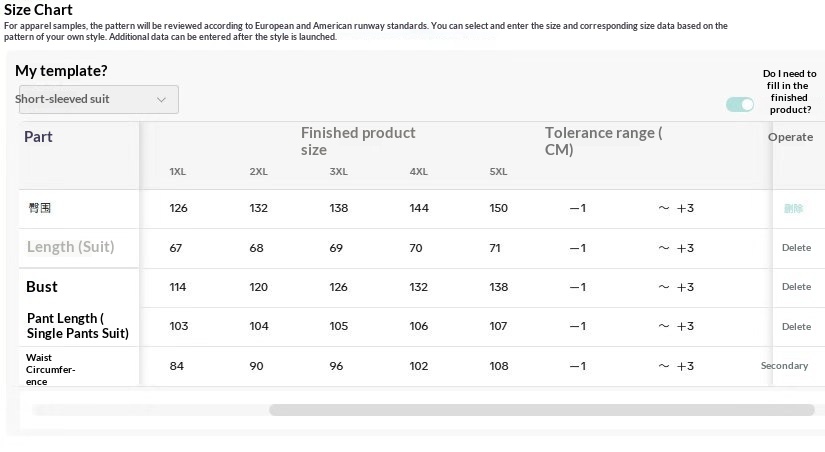Select the 3XL Length (Suit) value 69
This screenshot has height=452, width=825.
336,248
